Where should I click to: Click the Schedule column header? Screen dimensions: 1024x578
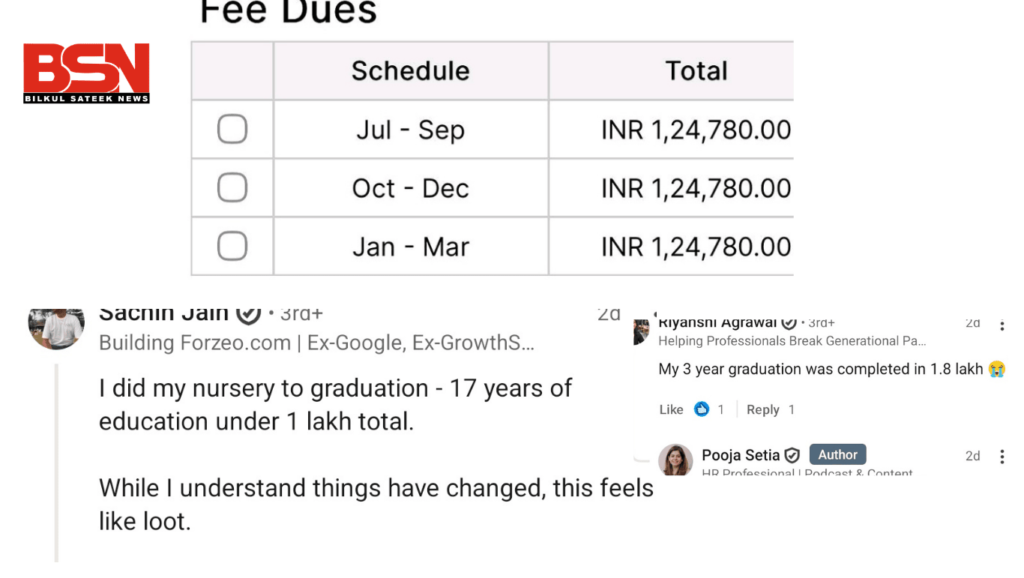(x=410, y=71)
